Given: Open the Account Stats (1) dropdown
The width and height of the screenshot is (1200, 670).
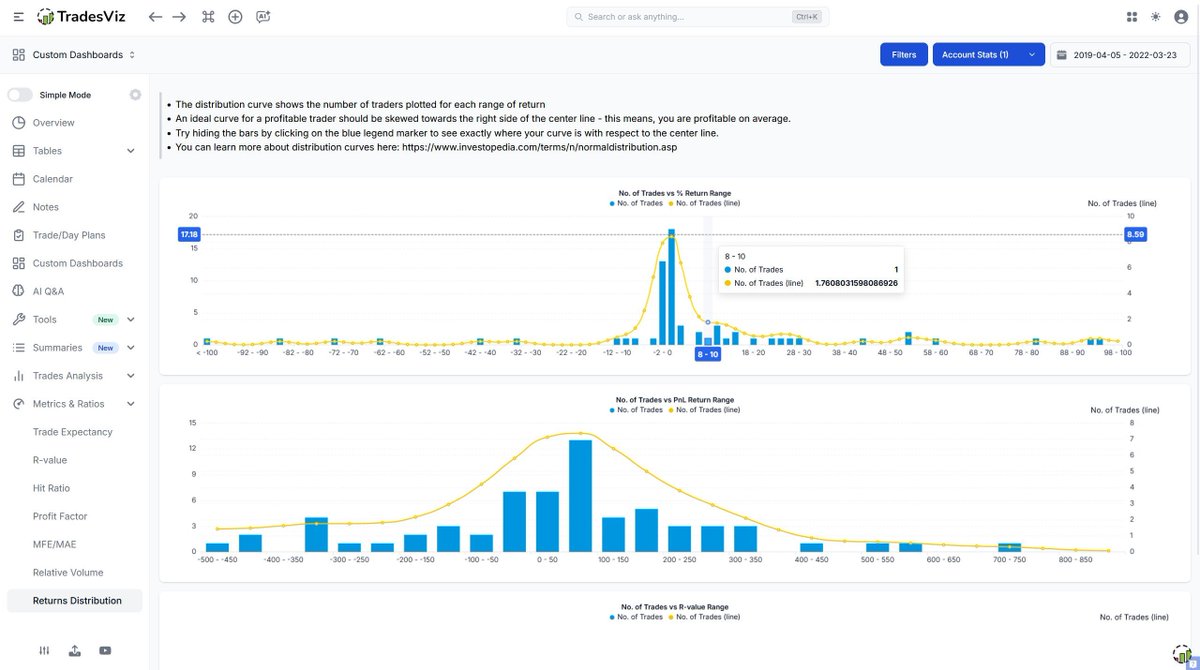Looking at the screenshot, I should [x=988, y=55].
